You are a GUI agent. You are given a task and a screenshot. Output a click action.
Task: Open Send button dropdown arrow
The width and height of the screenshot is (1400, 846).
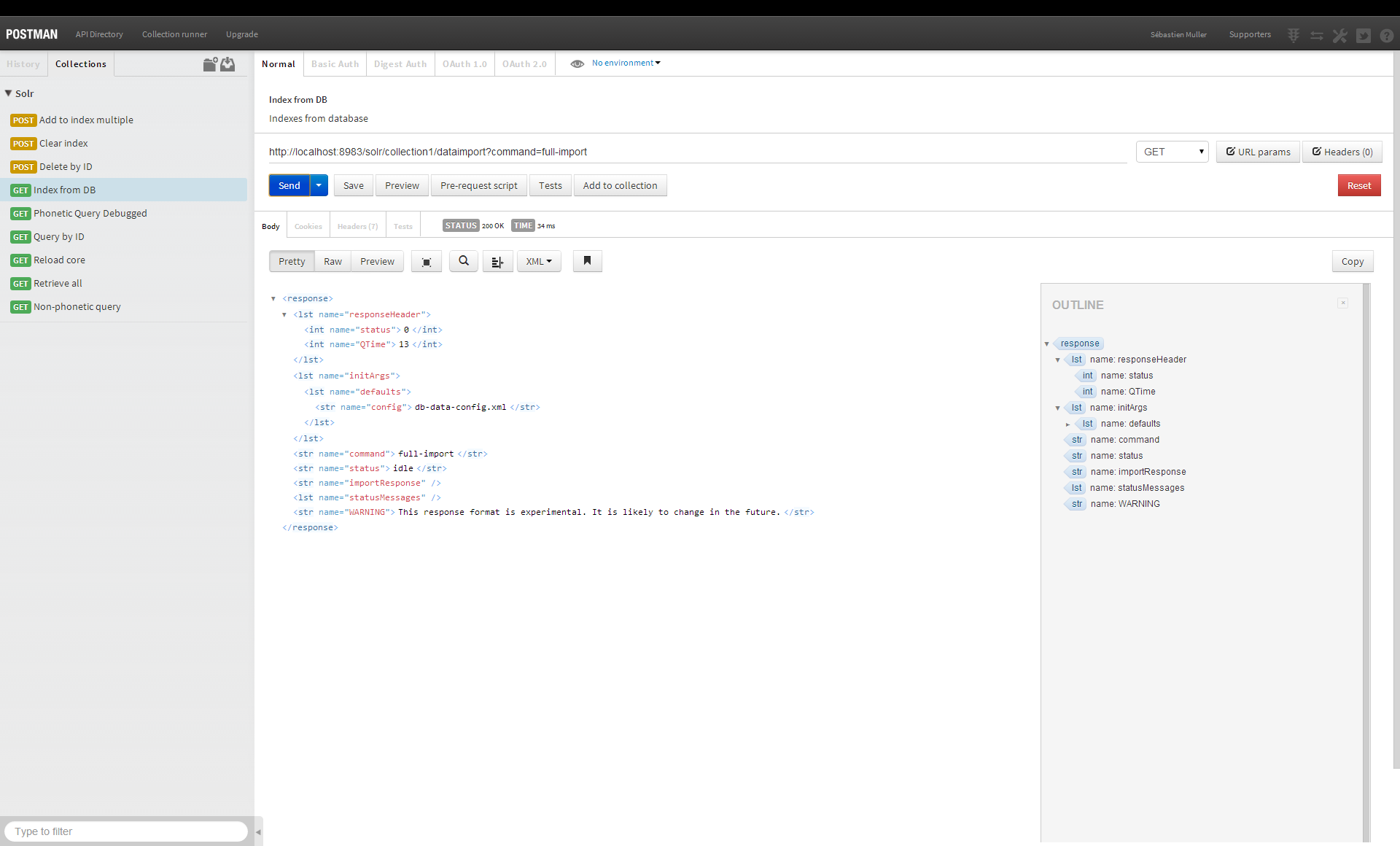[319, 185]
